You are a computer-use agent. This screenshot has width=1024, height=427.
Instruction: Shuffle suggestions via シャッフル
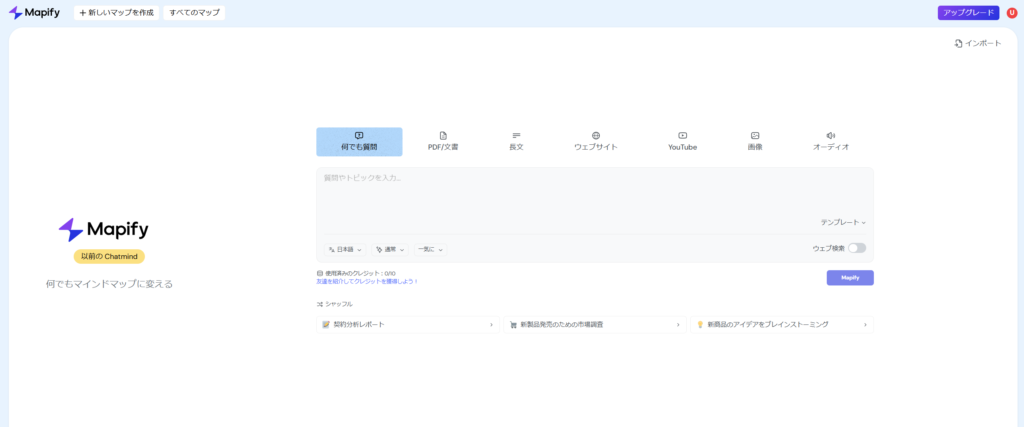[x=334, y=304]
